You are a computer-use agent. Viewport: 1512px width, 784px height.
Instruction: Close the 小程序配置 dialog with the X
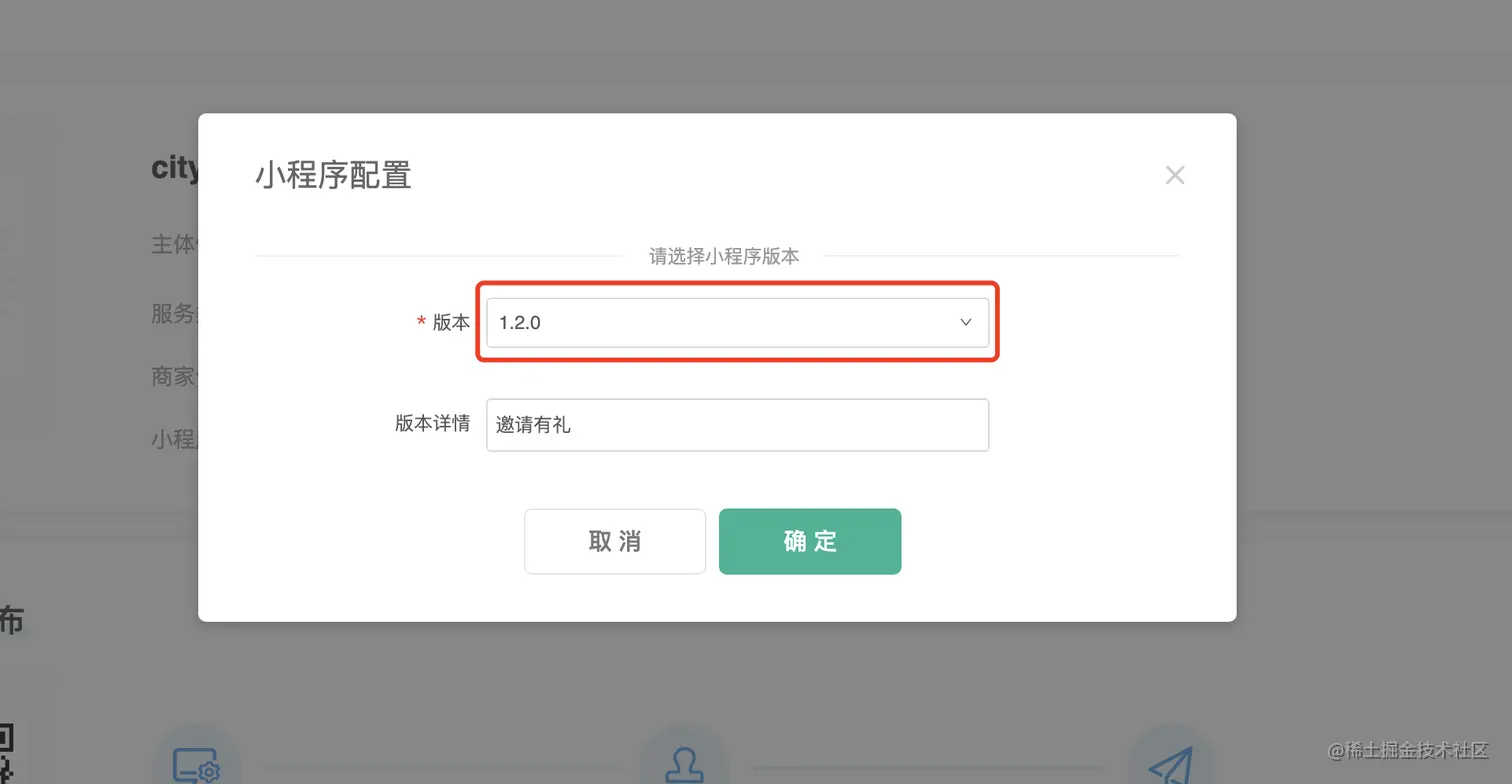[x=1175, y=175]
